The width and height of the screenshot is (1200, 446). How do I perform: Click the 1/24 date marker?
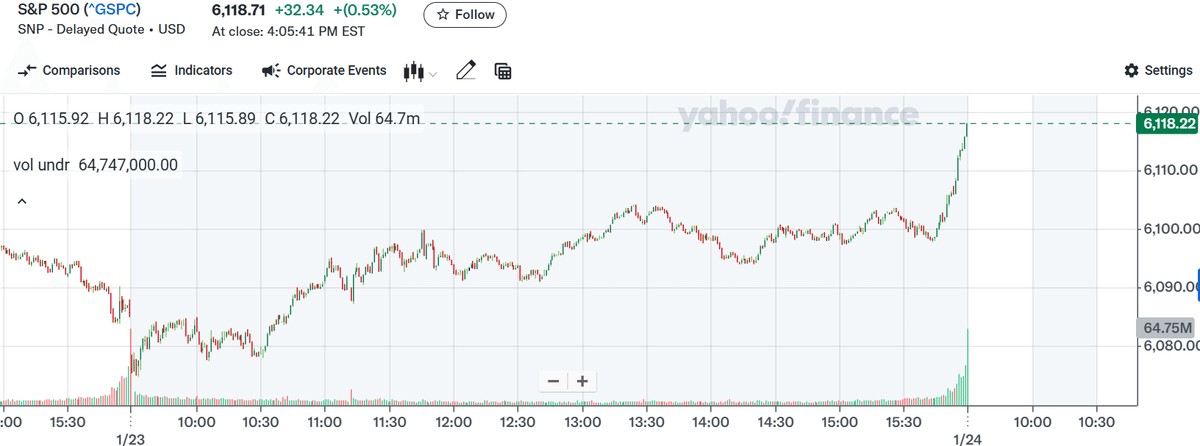click(x=967, y=439)
